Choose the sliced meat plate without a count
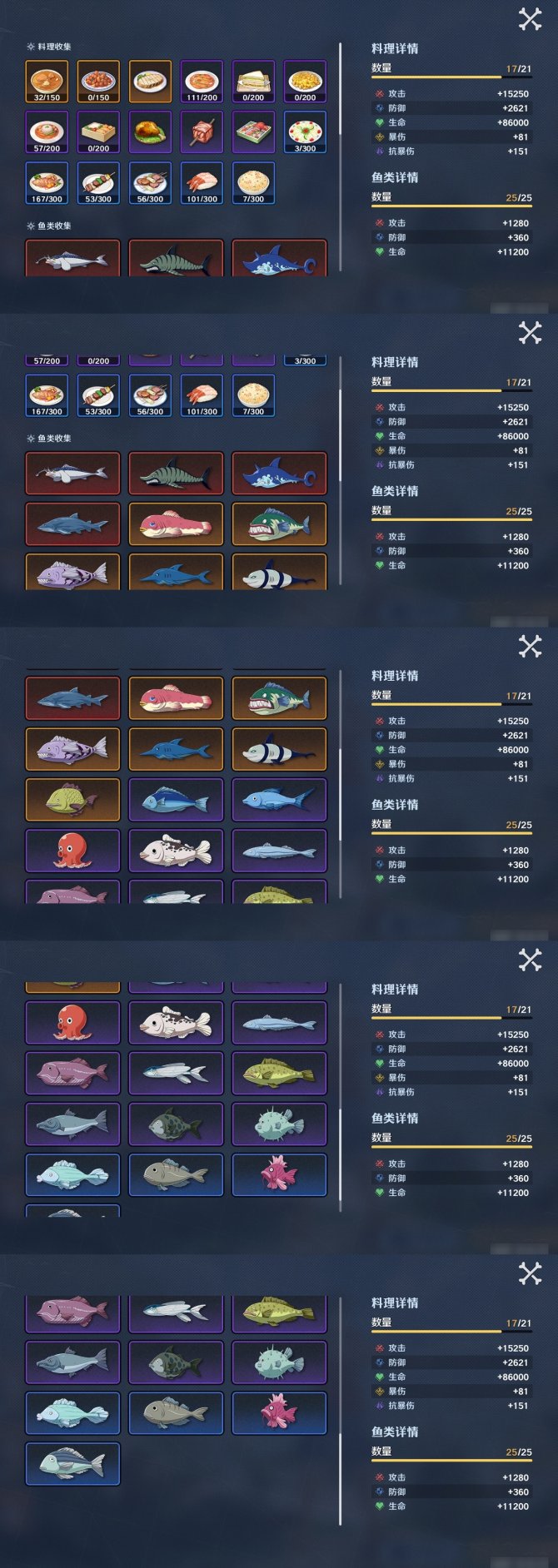The height and width of the screenshot is (1568, 558). (150, 82)
